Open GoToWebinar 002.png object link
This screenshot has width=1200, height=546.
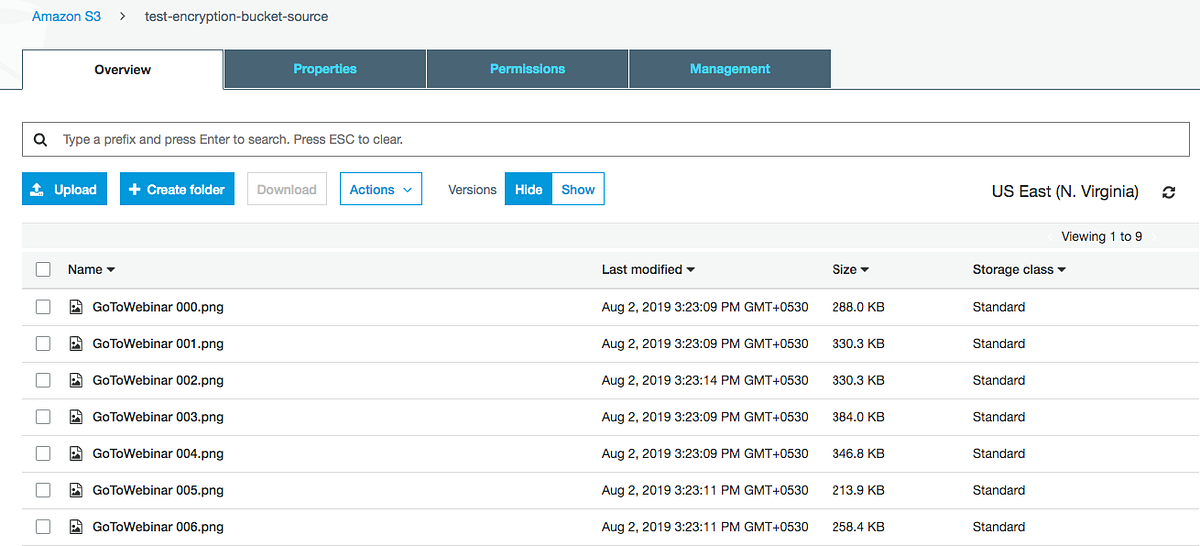point(158,380)
